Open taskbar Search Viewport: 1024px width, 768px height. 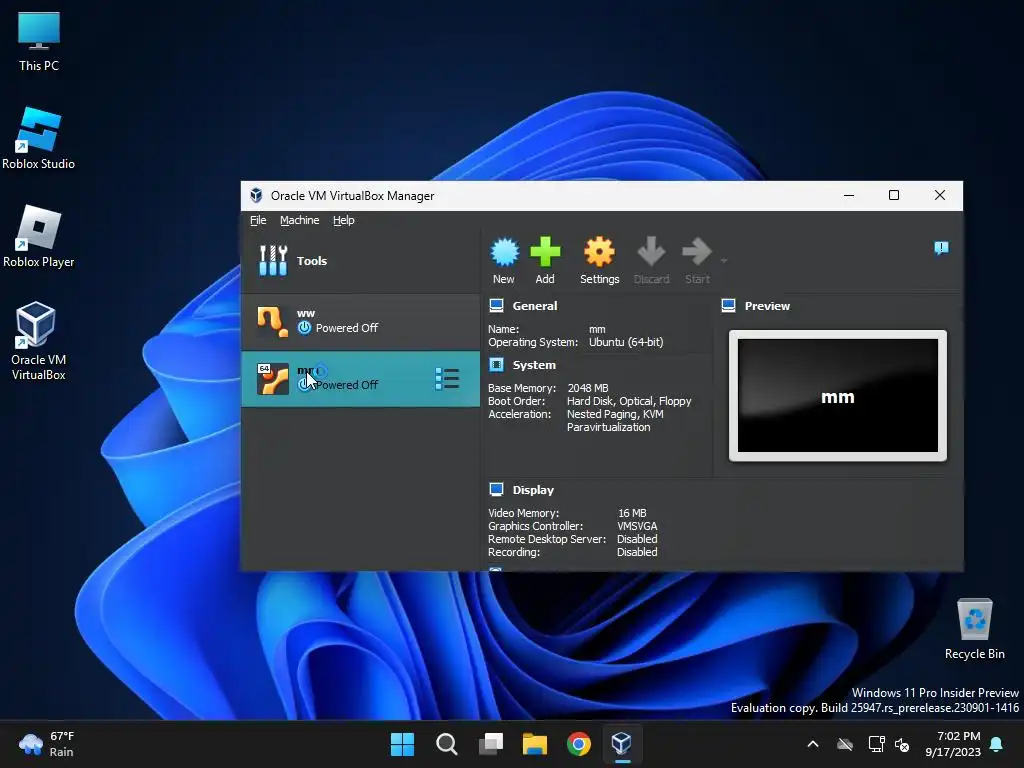(447, 744)
